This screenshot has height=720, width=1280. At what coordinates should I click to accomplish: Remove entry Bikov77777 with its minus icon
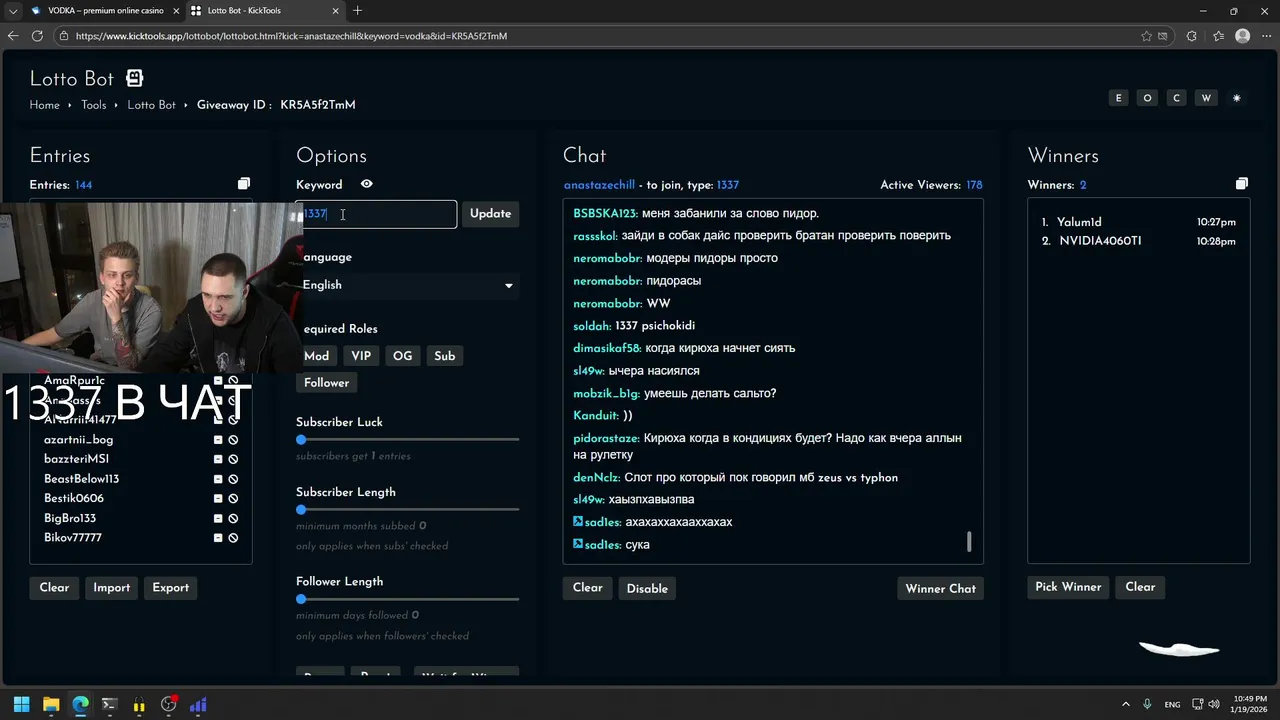click(218, 538)
